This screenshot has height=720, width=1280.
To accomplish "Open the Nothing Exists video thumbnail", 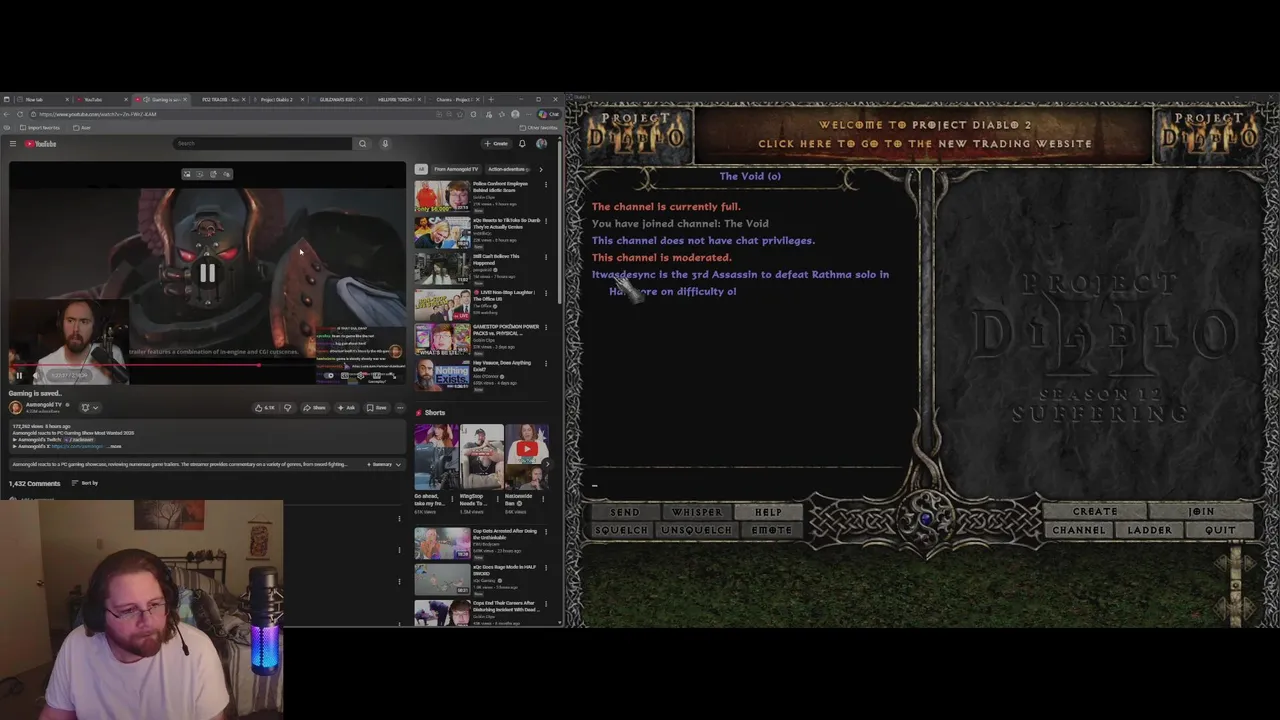I will [x=442, y=377].
